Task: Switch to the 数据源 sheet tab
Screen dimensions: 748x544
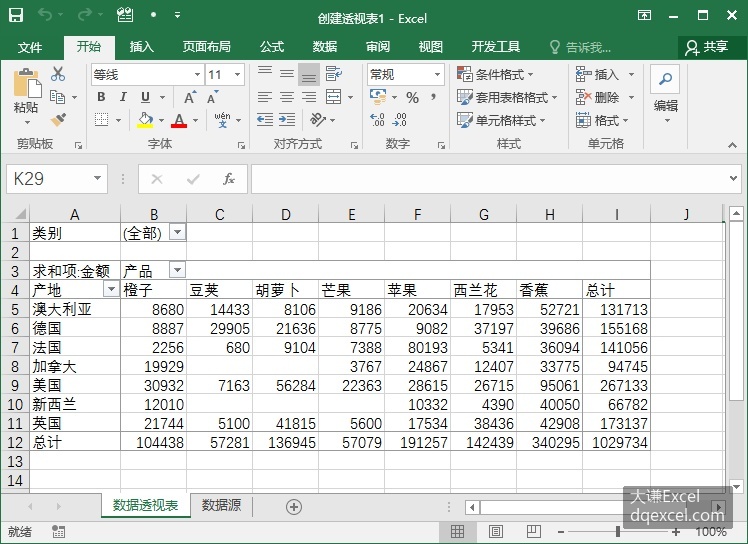Action: coord(221,505)
